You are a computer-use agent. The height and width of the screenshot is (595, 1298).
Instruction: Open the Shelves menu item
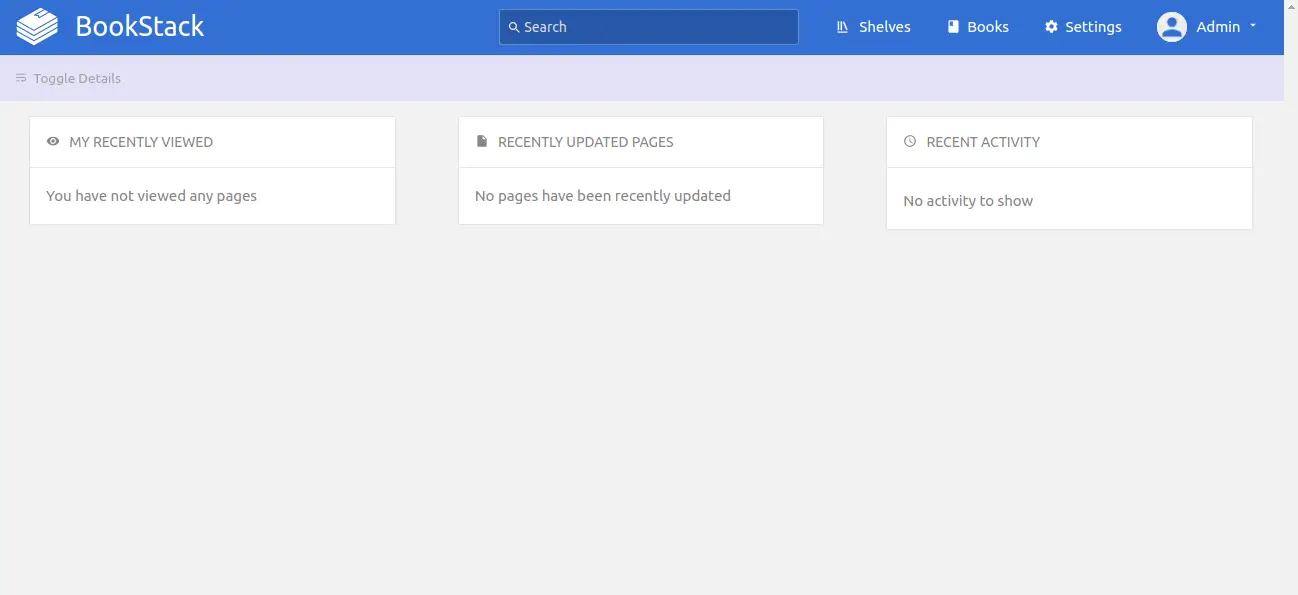[874, 27]
